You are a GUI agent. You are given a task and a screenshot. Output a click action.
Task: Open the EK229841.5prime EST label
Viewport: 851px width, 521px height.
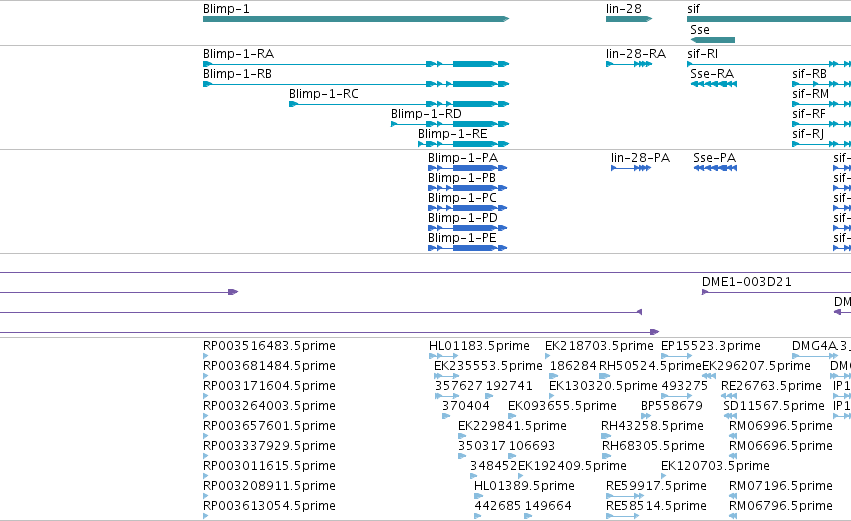point(512,427)
